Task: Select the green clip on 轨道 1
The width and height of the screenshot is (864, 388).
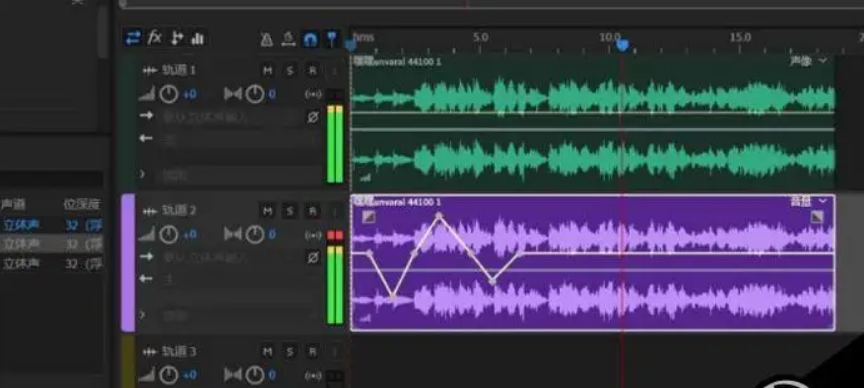Action: pyautogui.click(x=593, y=122)
